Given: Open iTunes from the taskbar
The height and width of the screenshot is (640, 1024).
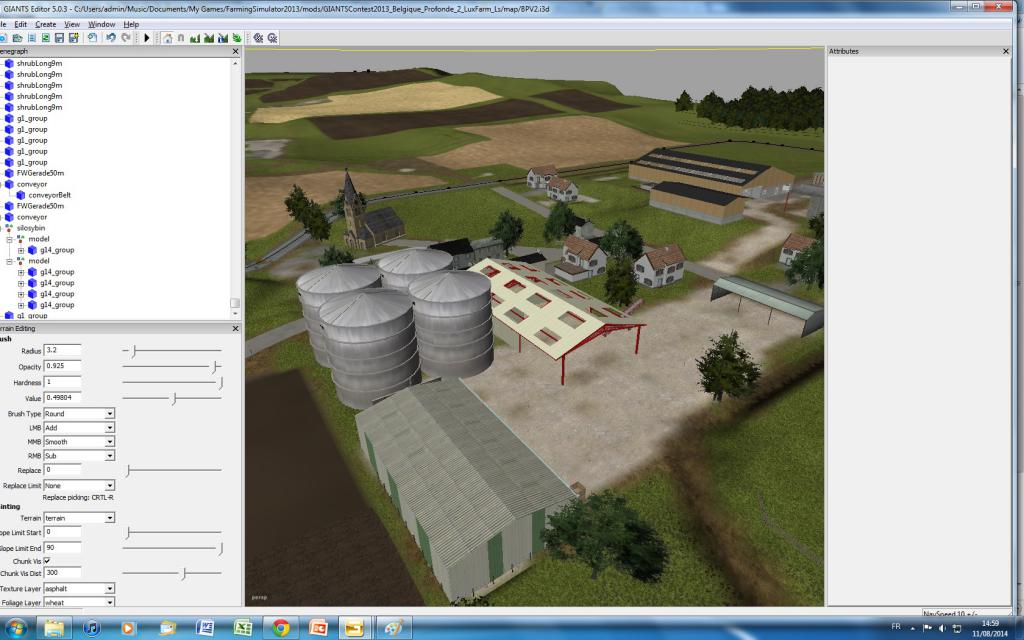Looking at the screenshot, I should pyautogui.click(x=92, y=628).
